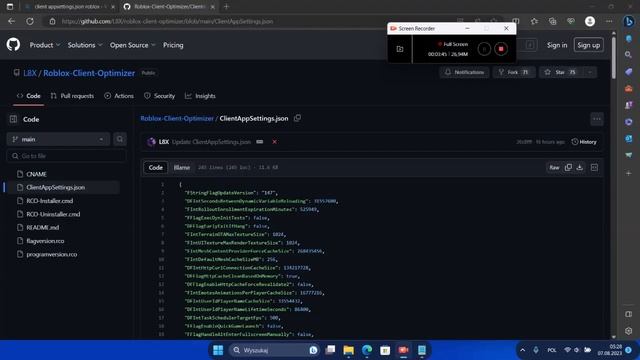Show hidden system tray icons
640x360 pixels.
(522, 350)
